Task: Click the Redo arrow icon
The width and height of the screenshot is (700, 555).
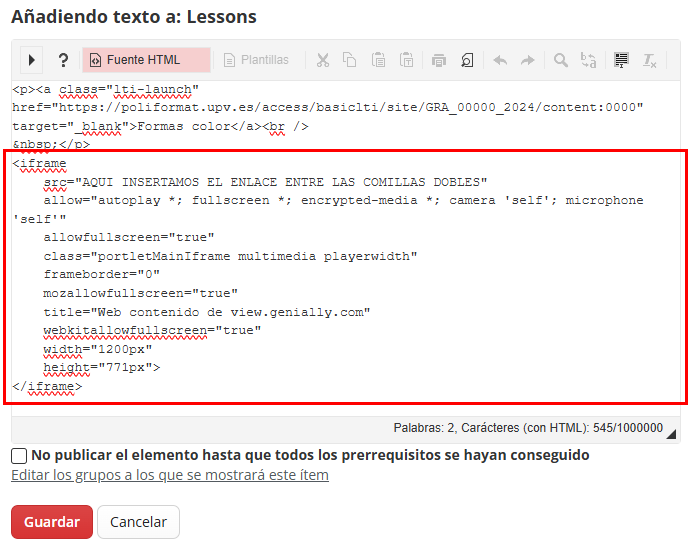Action: tap(528, 60)
